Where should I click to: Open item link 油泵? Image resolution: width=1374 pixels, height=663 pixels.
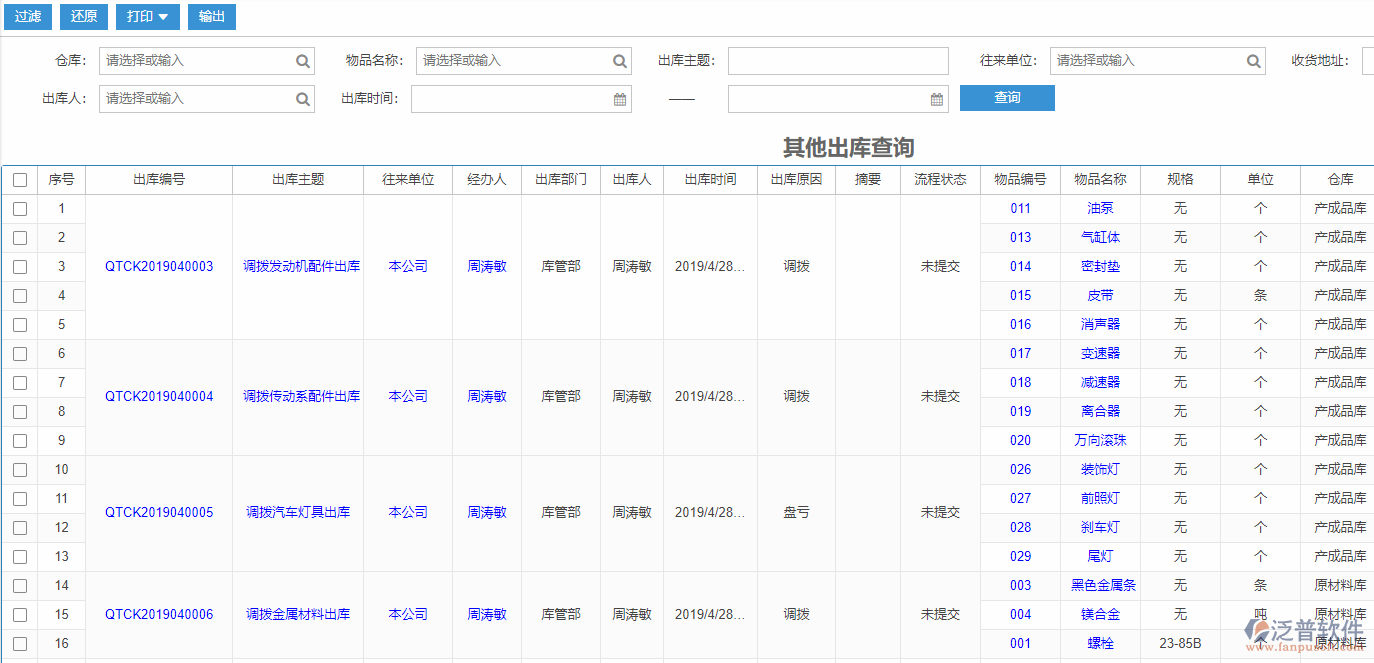tap(1099, 208)
